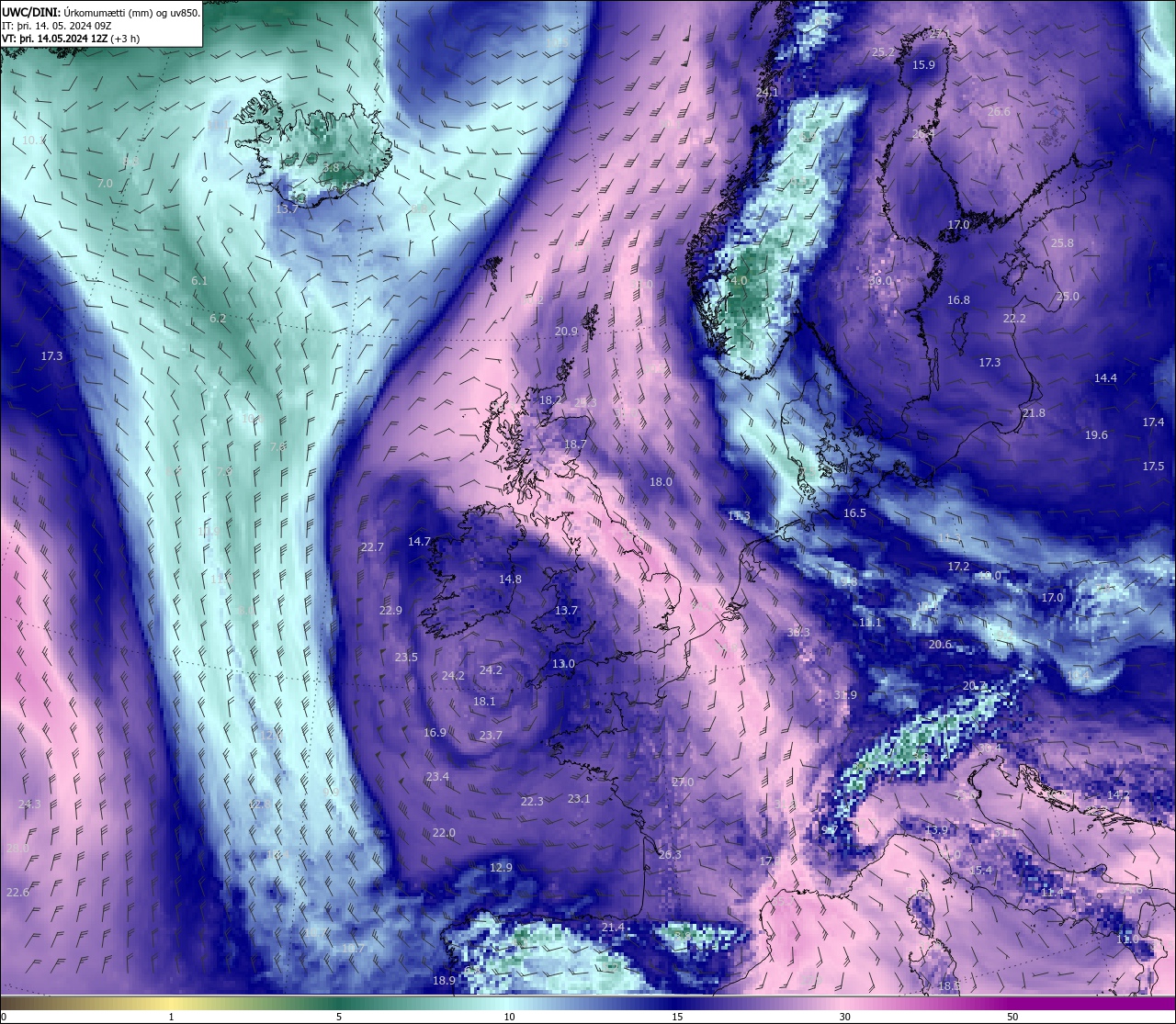
Task: Select the 16.9 value west of the vortex
Action: click(x=435, y=733)
